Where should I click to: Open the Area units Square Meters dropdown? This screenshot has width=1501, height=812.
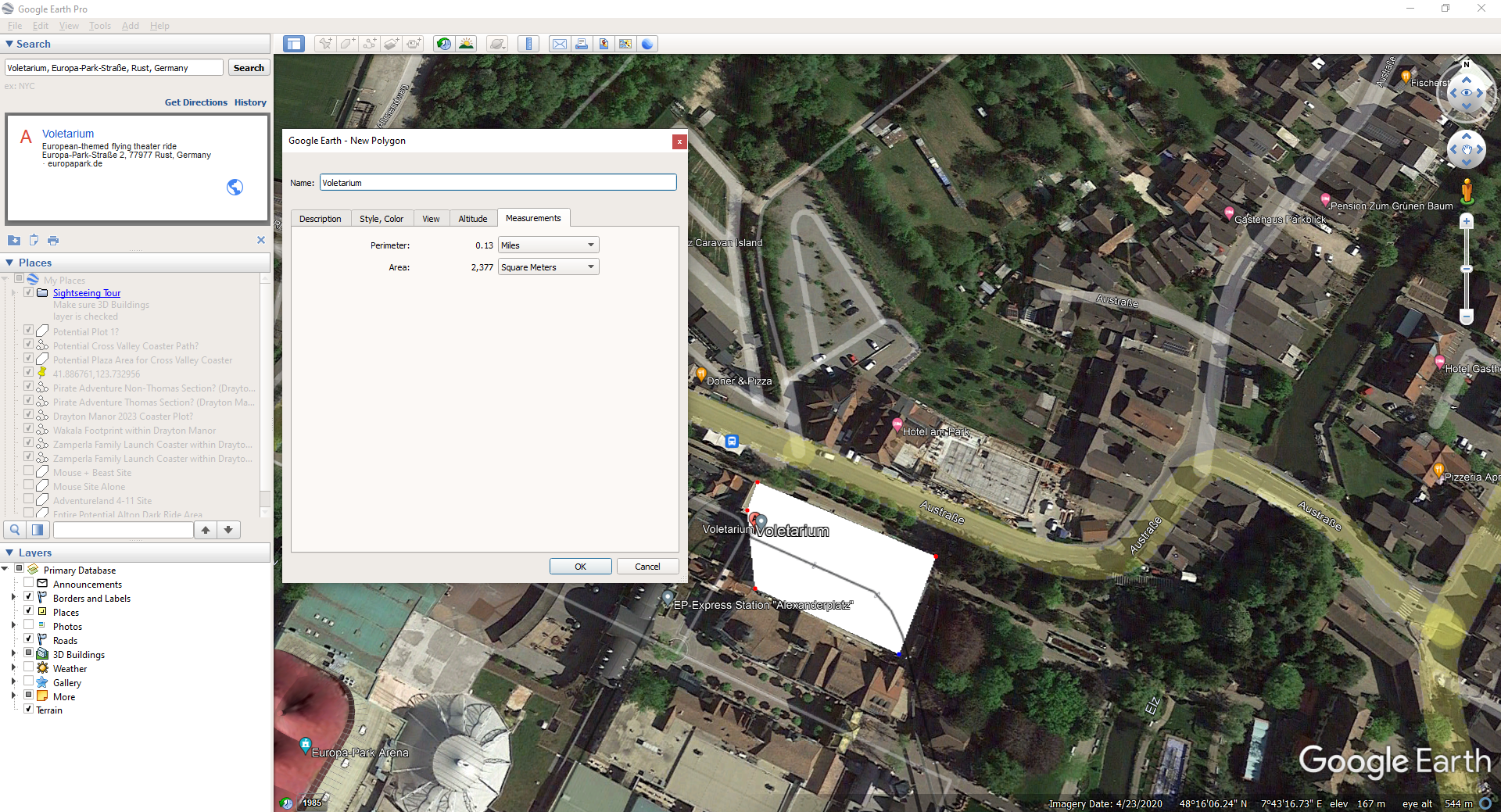[549, 266]
